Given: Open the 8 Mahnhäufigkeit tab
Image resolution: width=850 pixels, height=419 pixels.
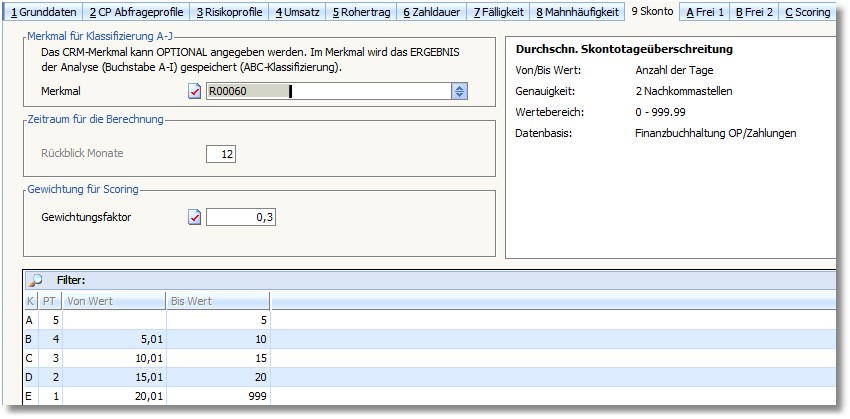Looking at the screenshot, I should (x=577, y=12).
